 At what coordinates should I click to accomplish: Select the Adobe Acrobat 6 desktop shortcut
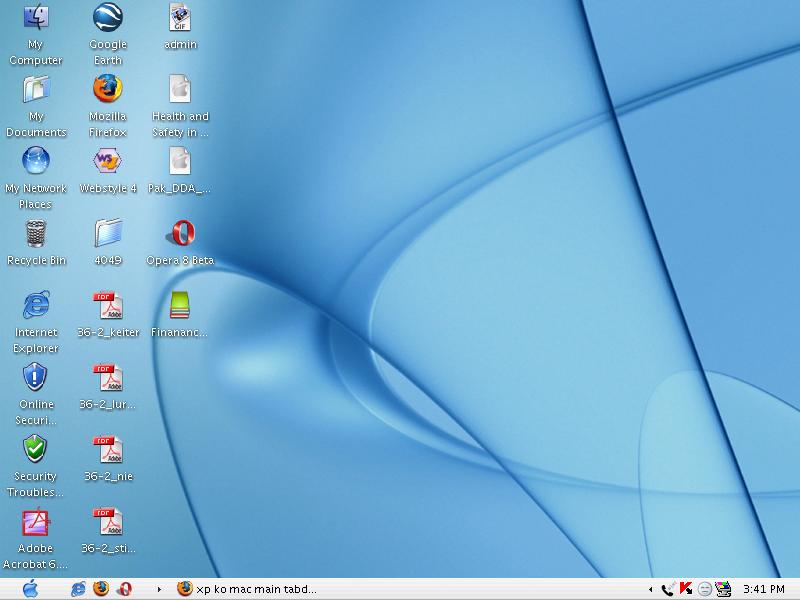click(36, 523)
